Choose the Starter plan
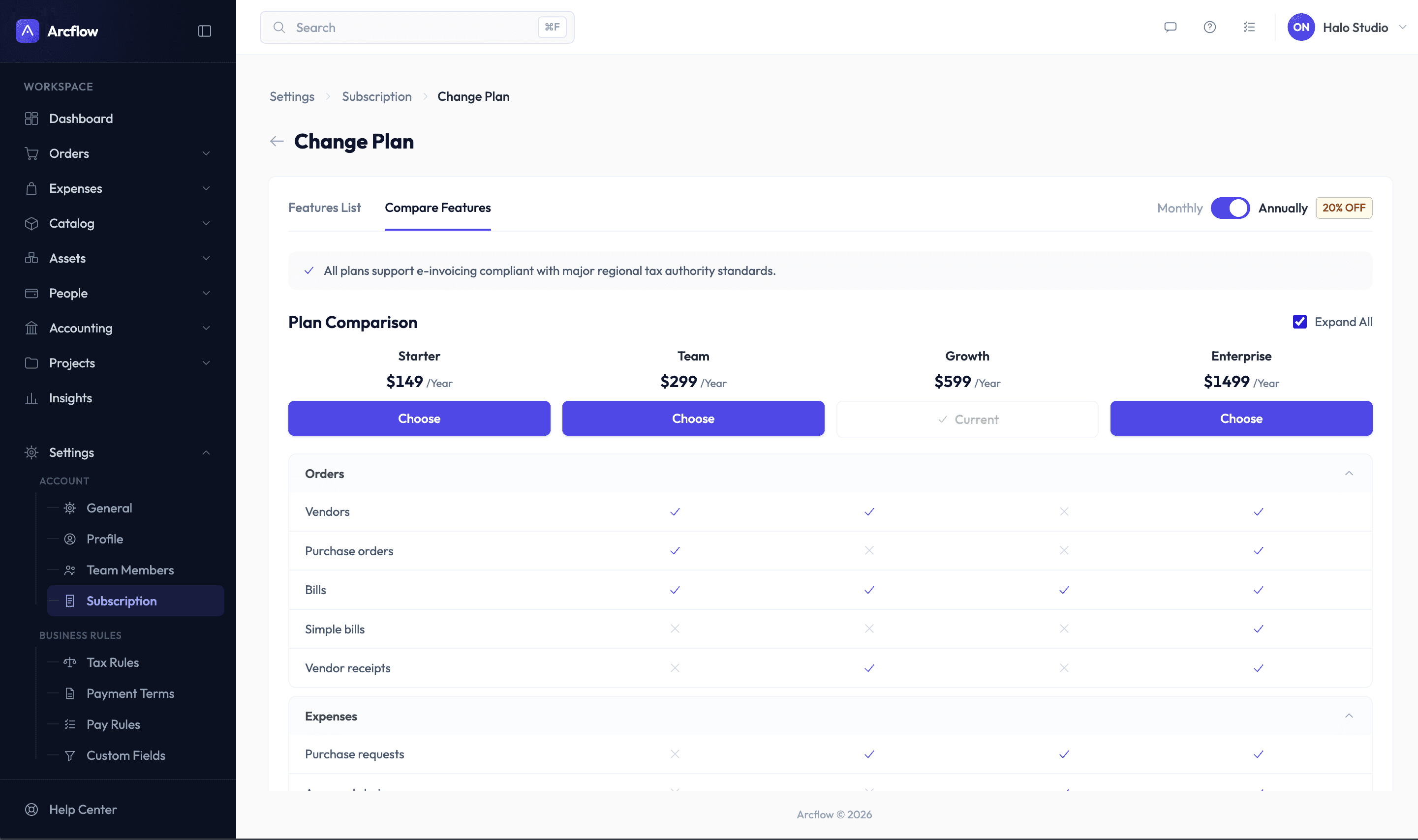This screenshot has width=1418, height=840. [419, 419]
